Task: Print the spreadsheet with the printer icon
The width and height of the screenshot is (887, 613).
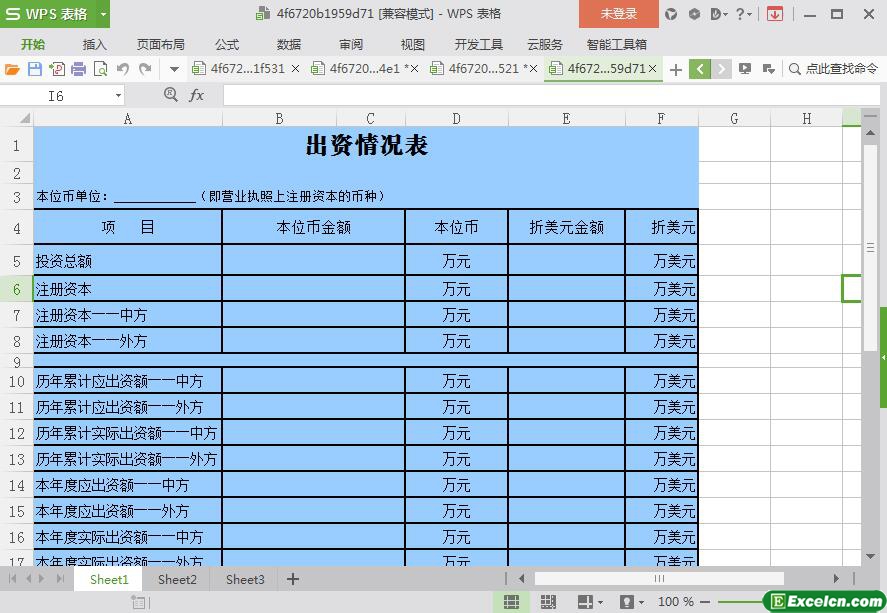Action: coord(79,69)
